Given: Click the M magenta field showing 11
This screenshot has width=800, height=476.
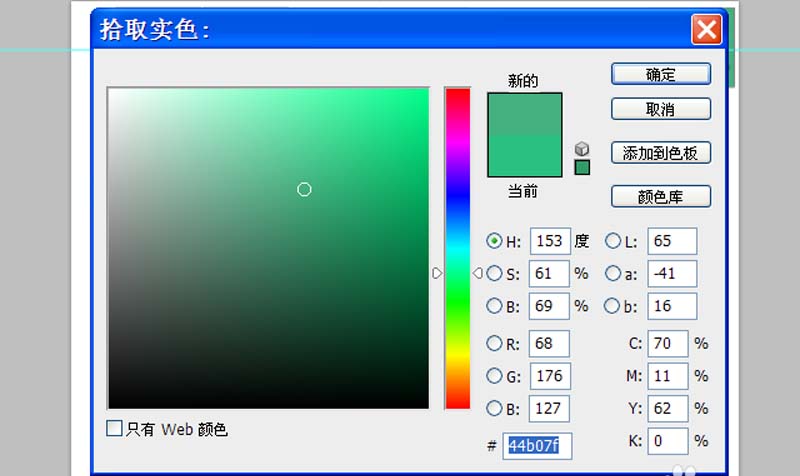Looking at the screenshot, I should point(668,376).
